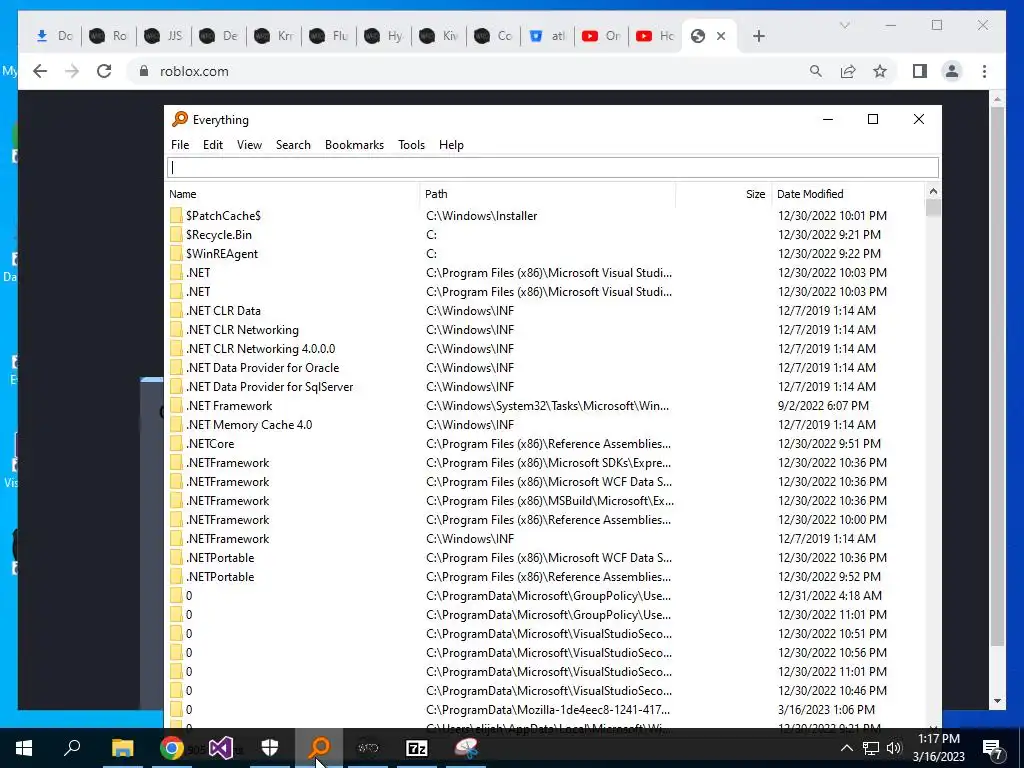
Task: Share this page using Chrome share icon
Action: (848, 71)
